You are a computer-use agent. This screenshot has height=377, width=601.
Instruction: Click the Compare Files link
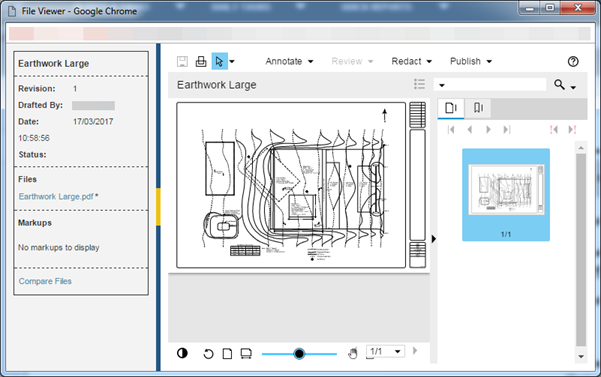pos(45,281)
